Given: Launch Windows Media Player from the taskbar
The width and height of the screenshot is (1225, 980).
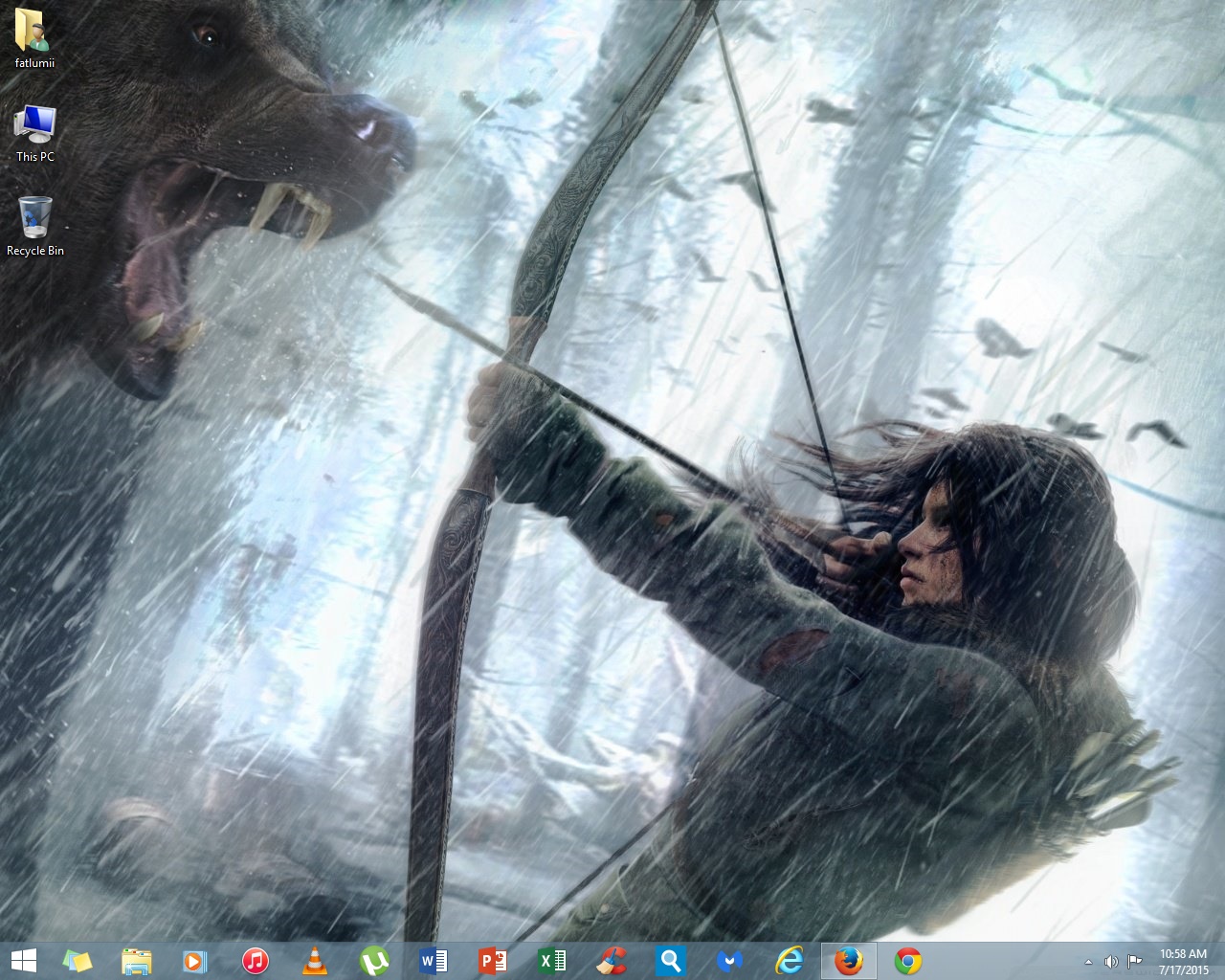Looking at the screenshot, I should tap(195, 961).
